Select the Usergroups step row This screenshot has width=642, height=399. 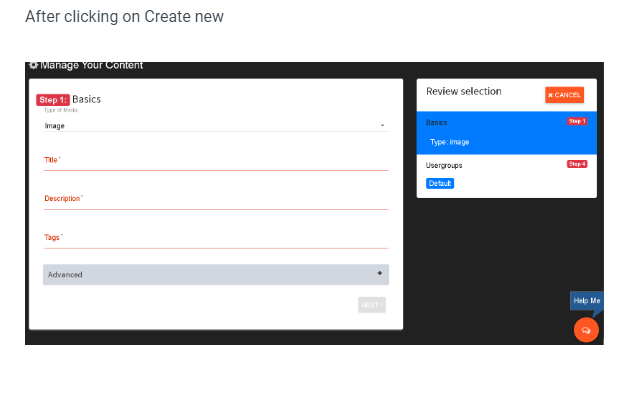[x=506, y=176]
